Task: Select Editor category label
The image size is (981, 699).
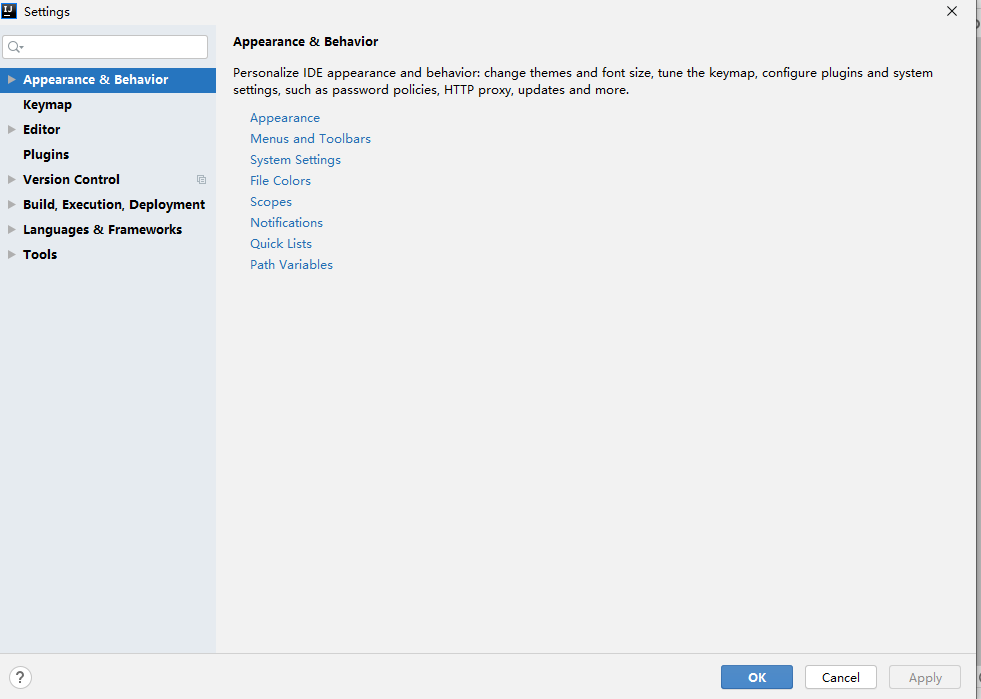Action: 42,130
